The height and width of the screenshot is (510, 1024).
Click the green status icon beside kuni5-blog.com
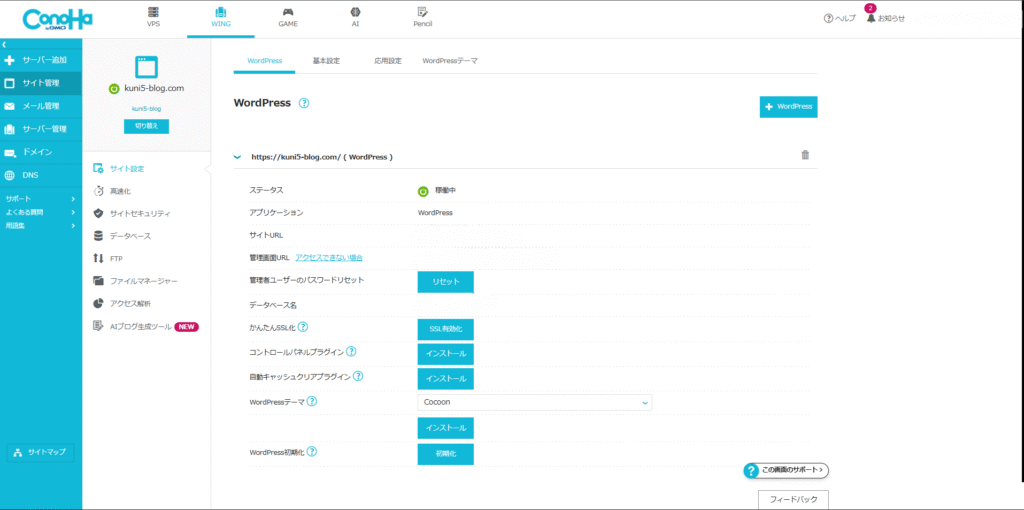click(114, 89)
